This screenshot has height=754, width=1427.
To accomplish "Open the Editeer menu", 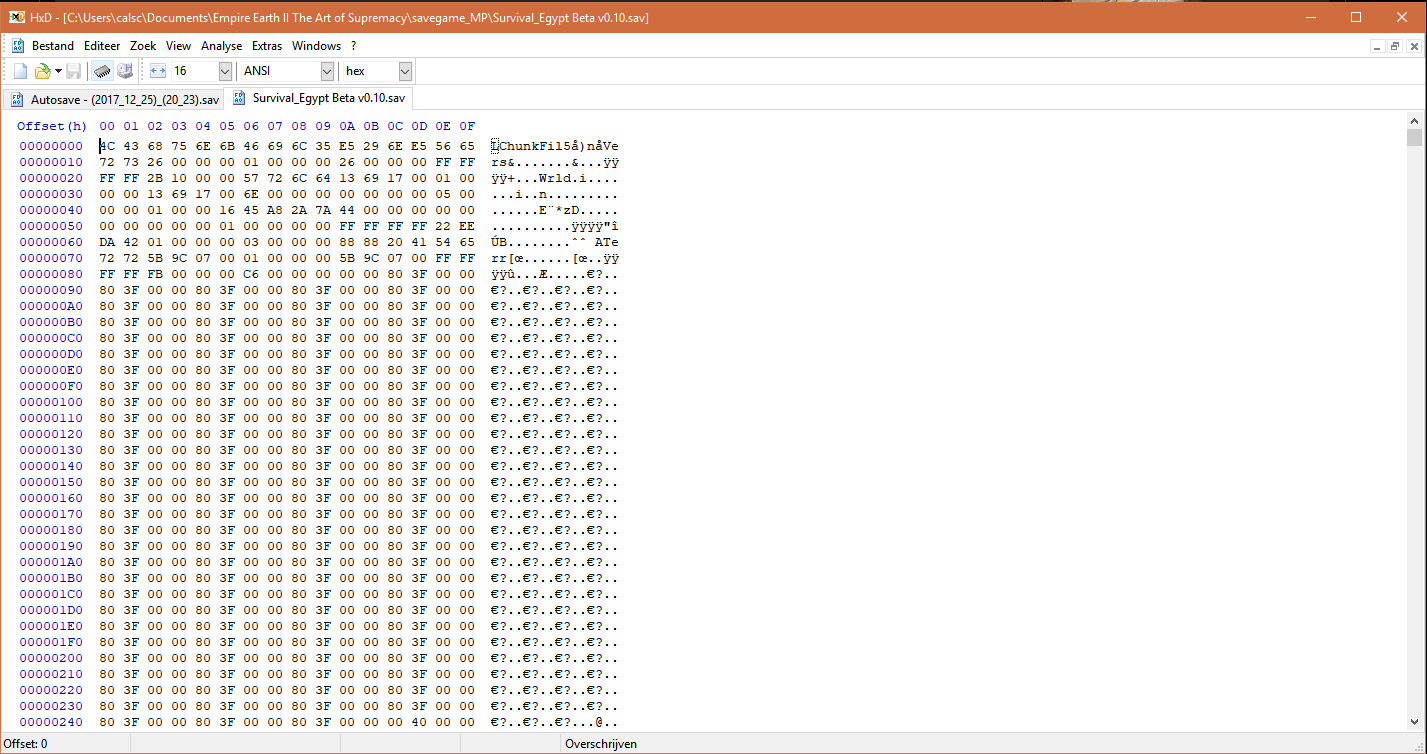I will (102, 46).
